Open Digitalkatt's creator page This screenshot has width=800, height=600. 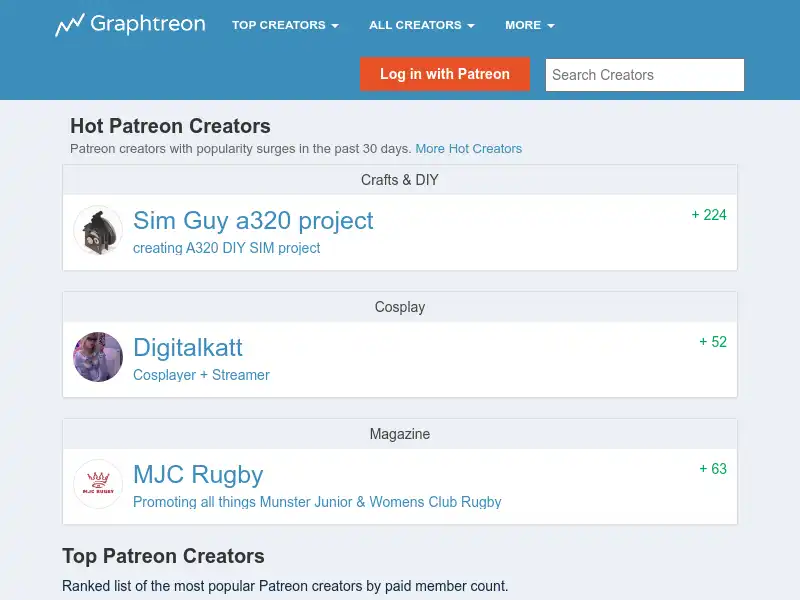click(188, 348)
